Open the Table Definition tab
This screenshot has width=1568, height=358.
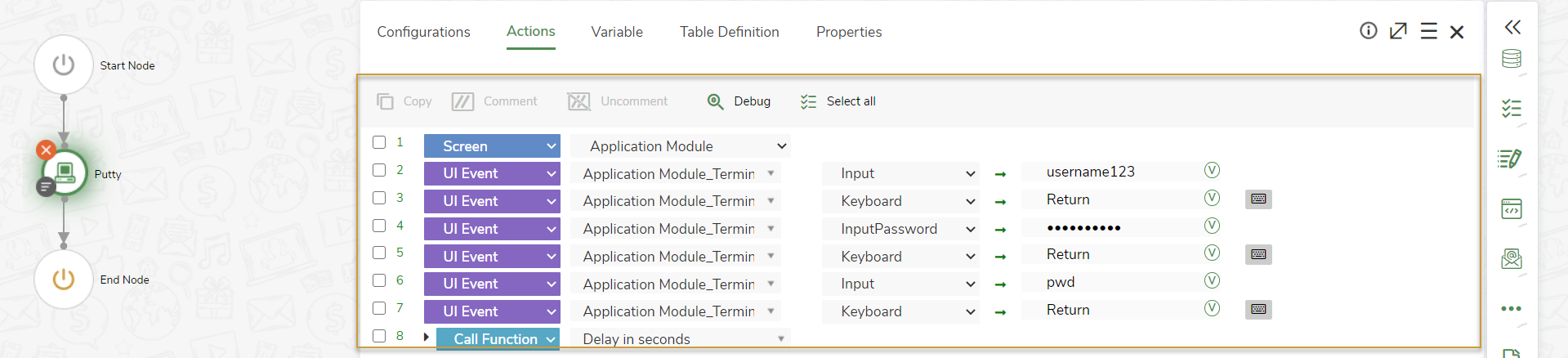(x=729, y=32)
